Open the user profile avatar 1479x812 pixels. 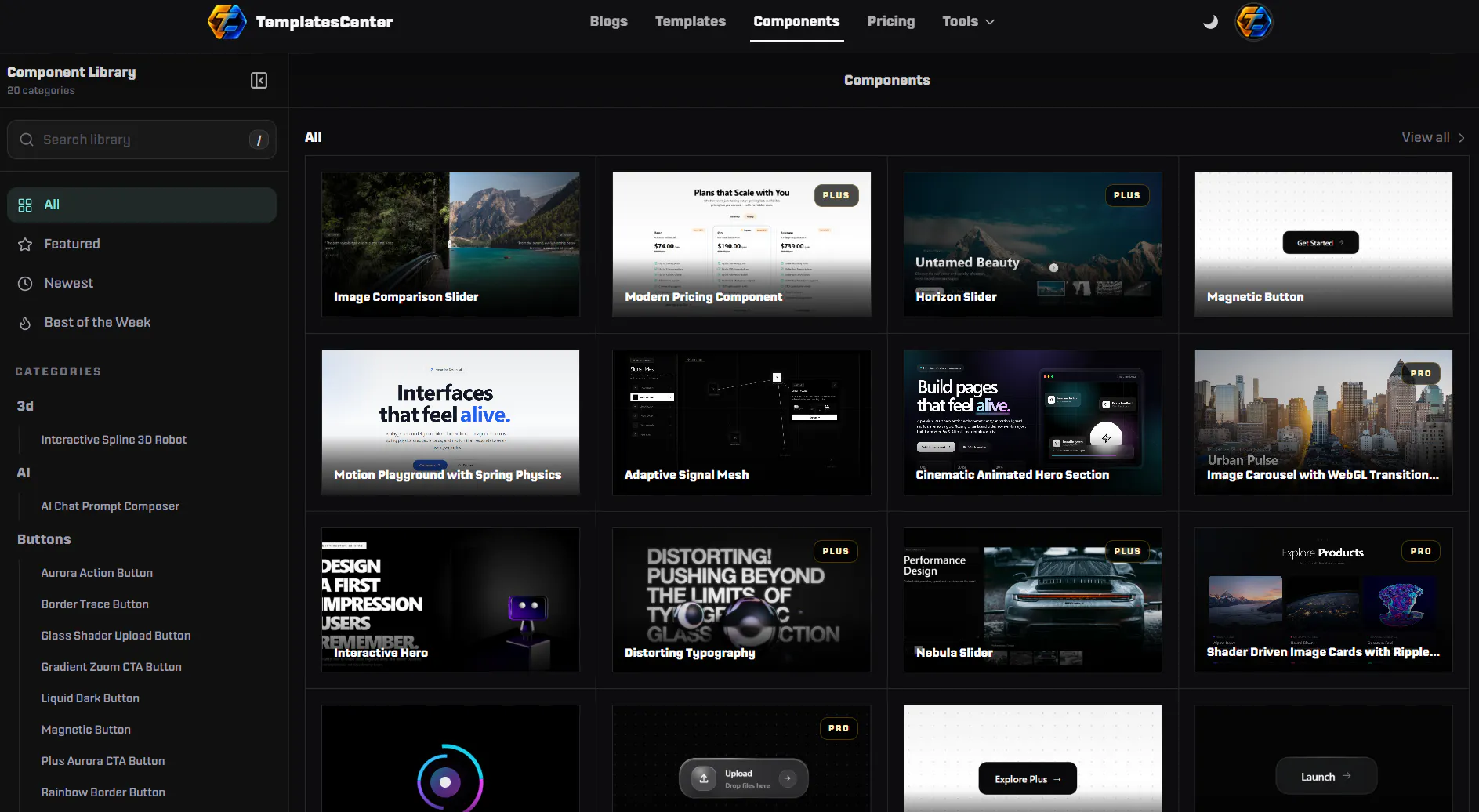(x=1254, y=22)
